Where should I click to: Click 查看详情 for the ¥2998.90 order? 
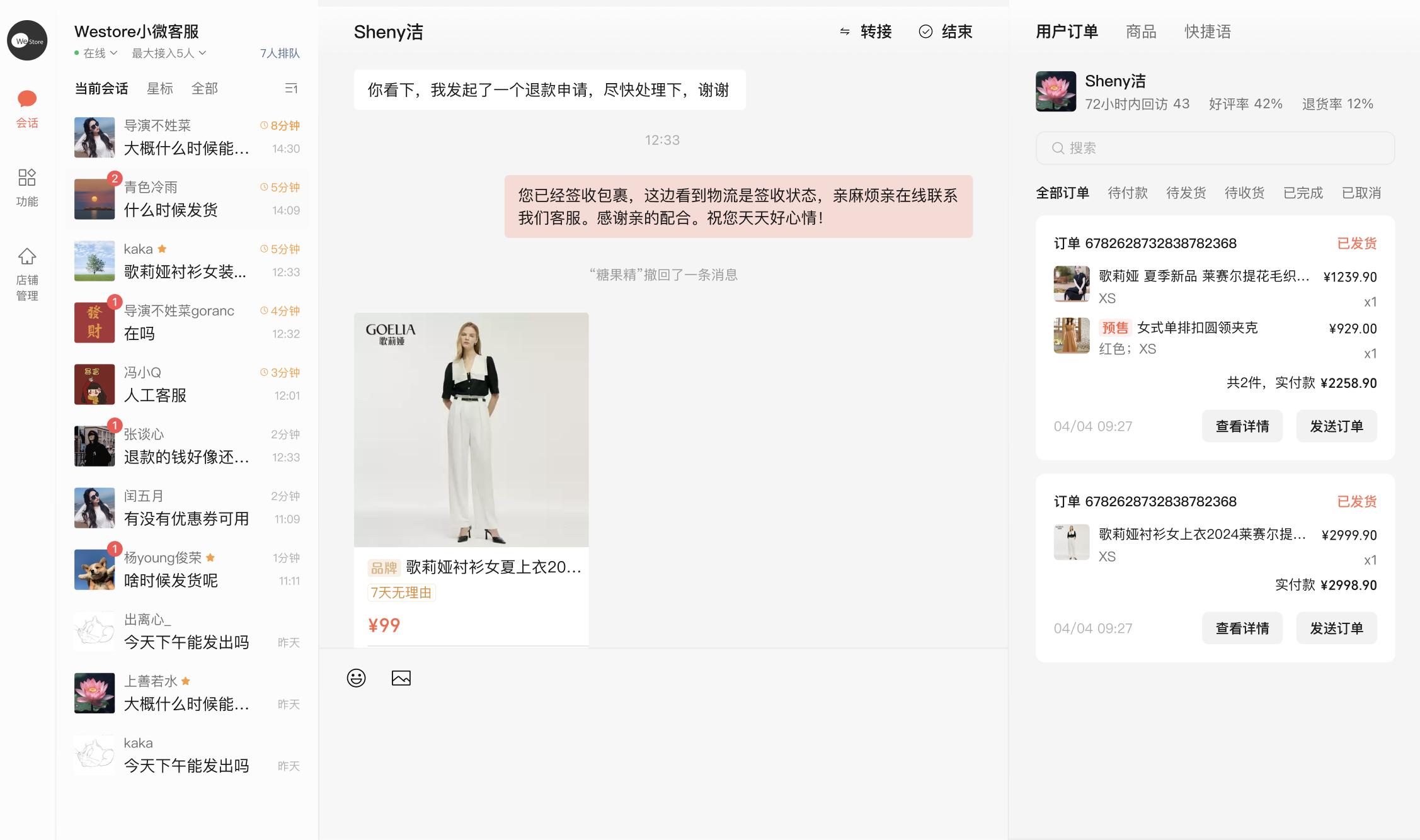pos(1242,628)
